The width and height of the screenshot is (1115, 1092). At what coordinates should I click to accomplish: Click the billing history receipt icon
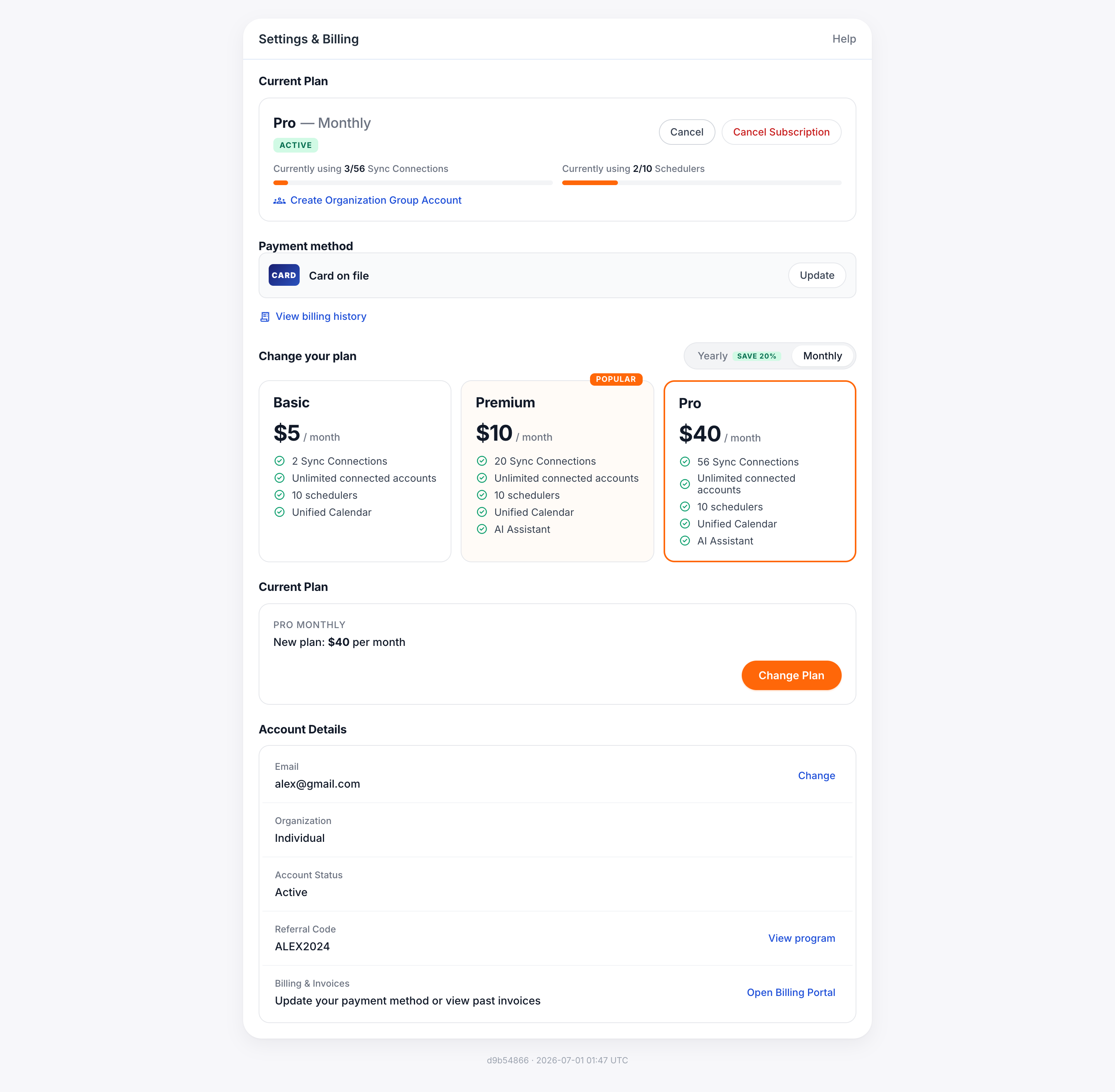265,317
